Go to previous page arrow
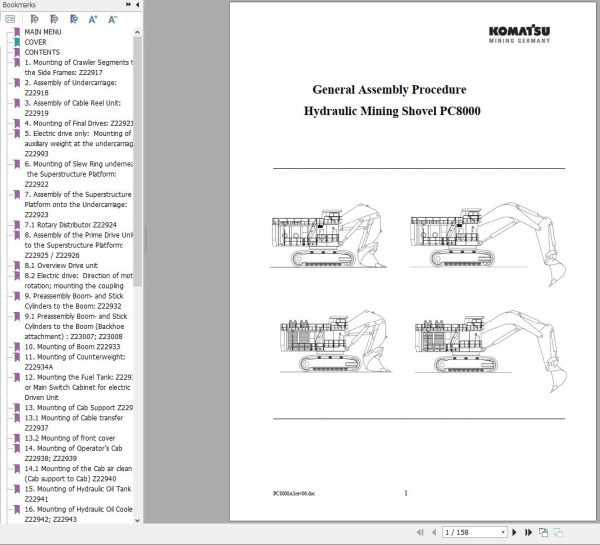The image size is (600, 545). 434,532
